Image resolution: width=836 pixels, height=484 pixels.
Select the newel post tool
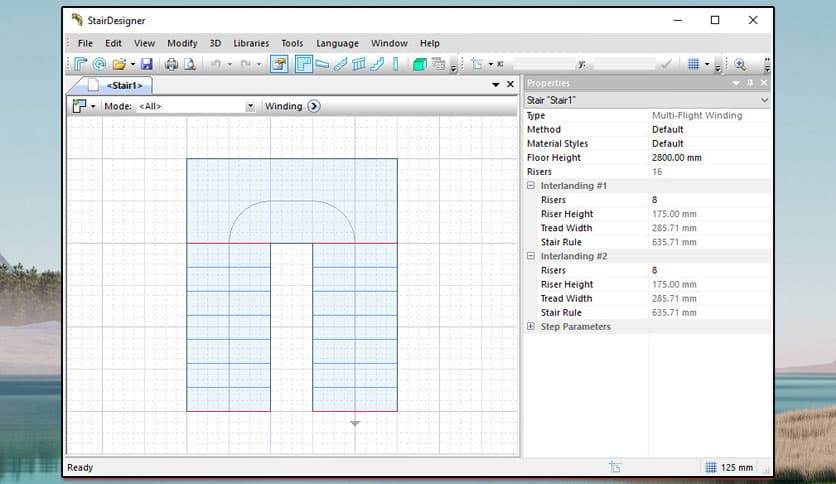pos(396,64)
